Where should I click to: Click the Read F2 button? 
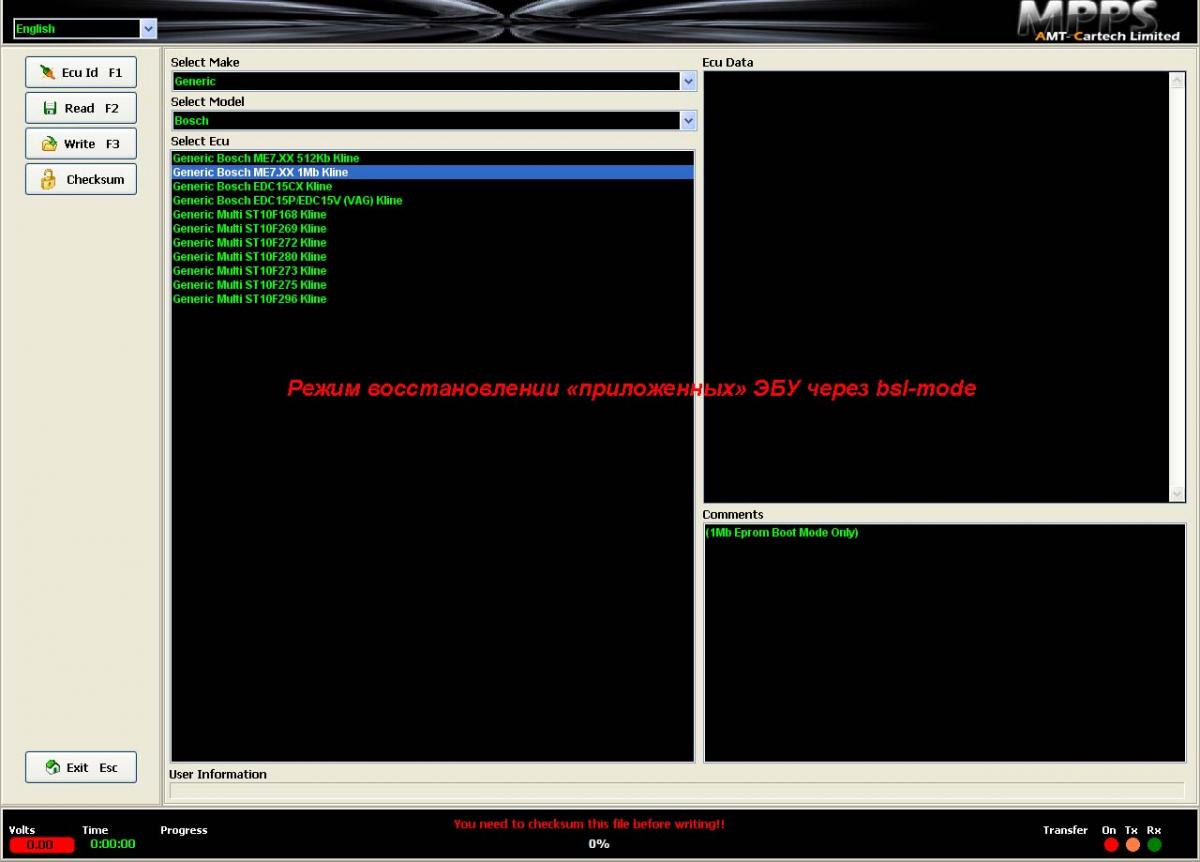[x=81, y=108]
